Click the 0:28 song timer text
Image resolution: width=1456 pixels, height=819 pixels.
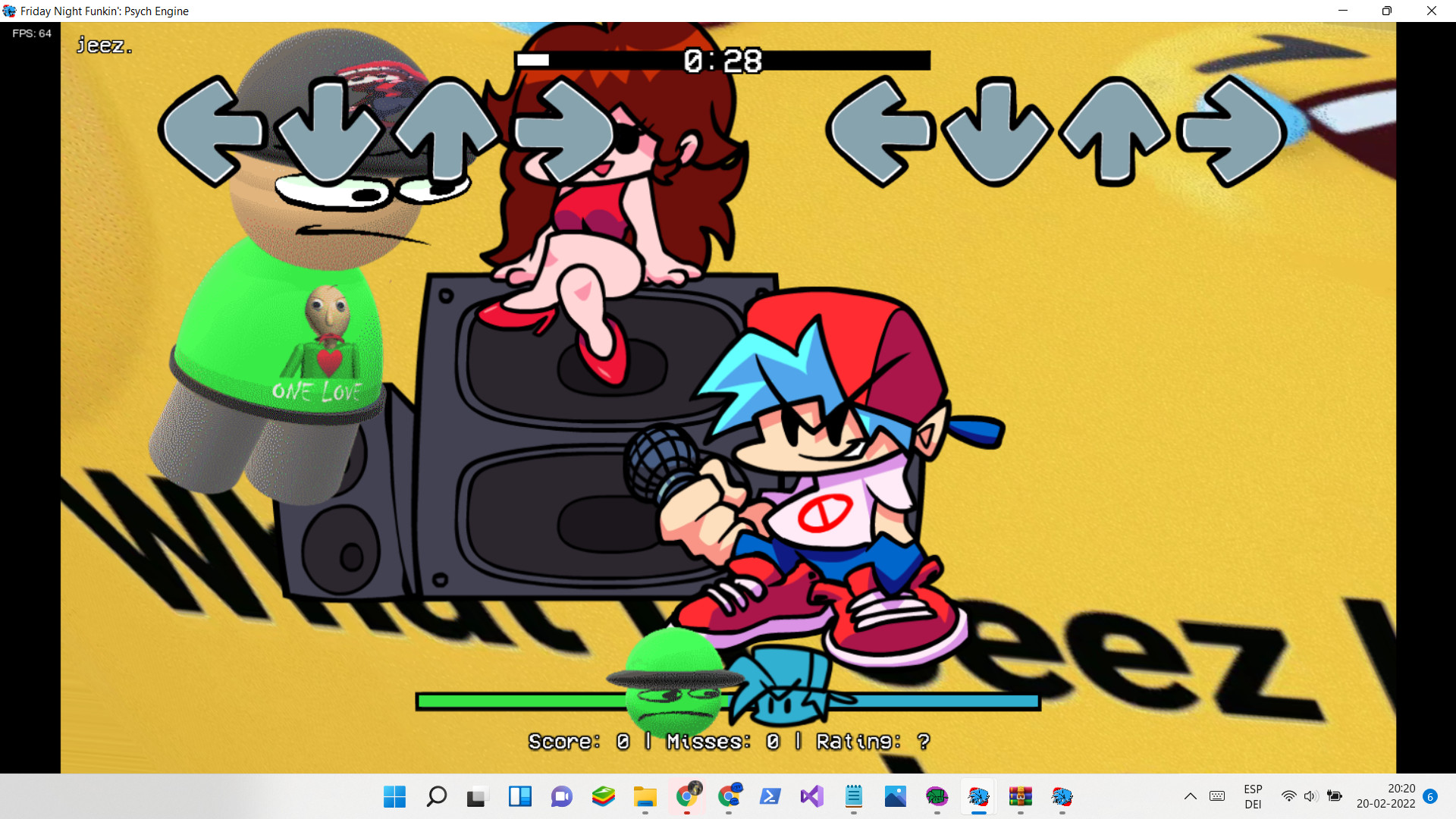click(x=723, y=61)
